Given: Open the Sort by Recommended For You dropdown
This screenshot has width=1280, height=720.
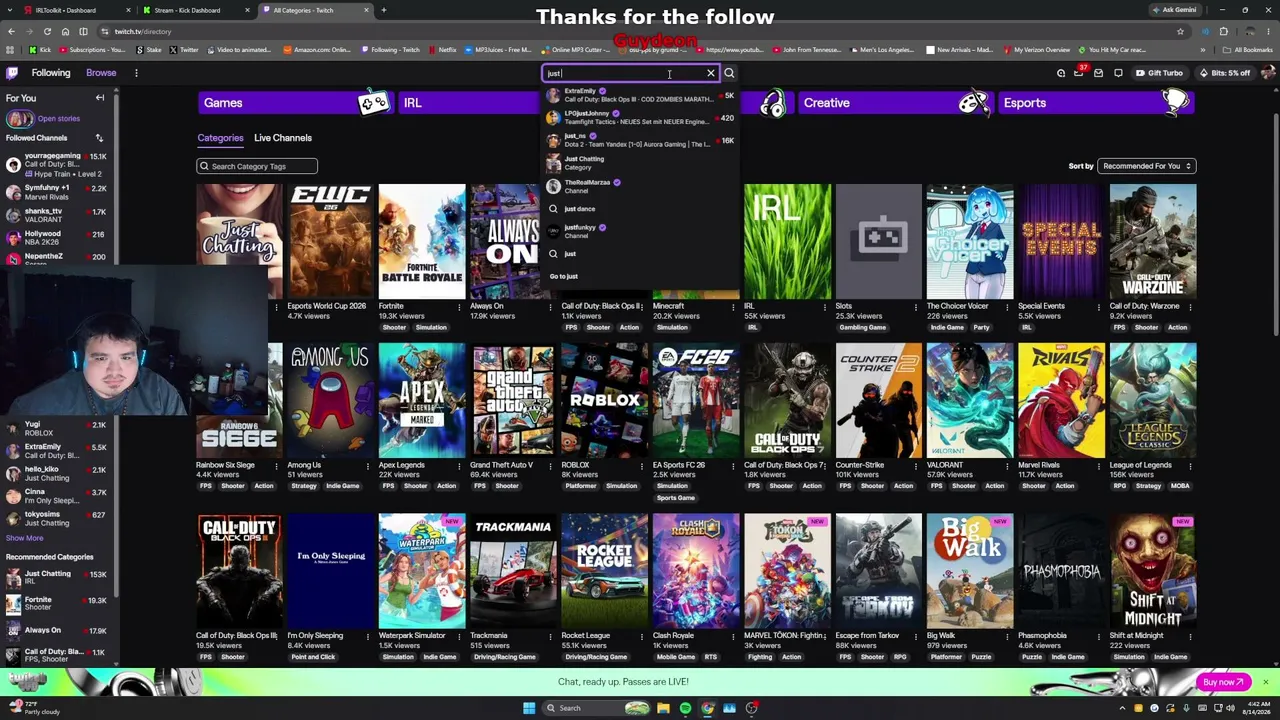Looking at the screenshot, I should tap(1146, 166).
